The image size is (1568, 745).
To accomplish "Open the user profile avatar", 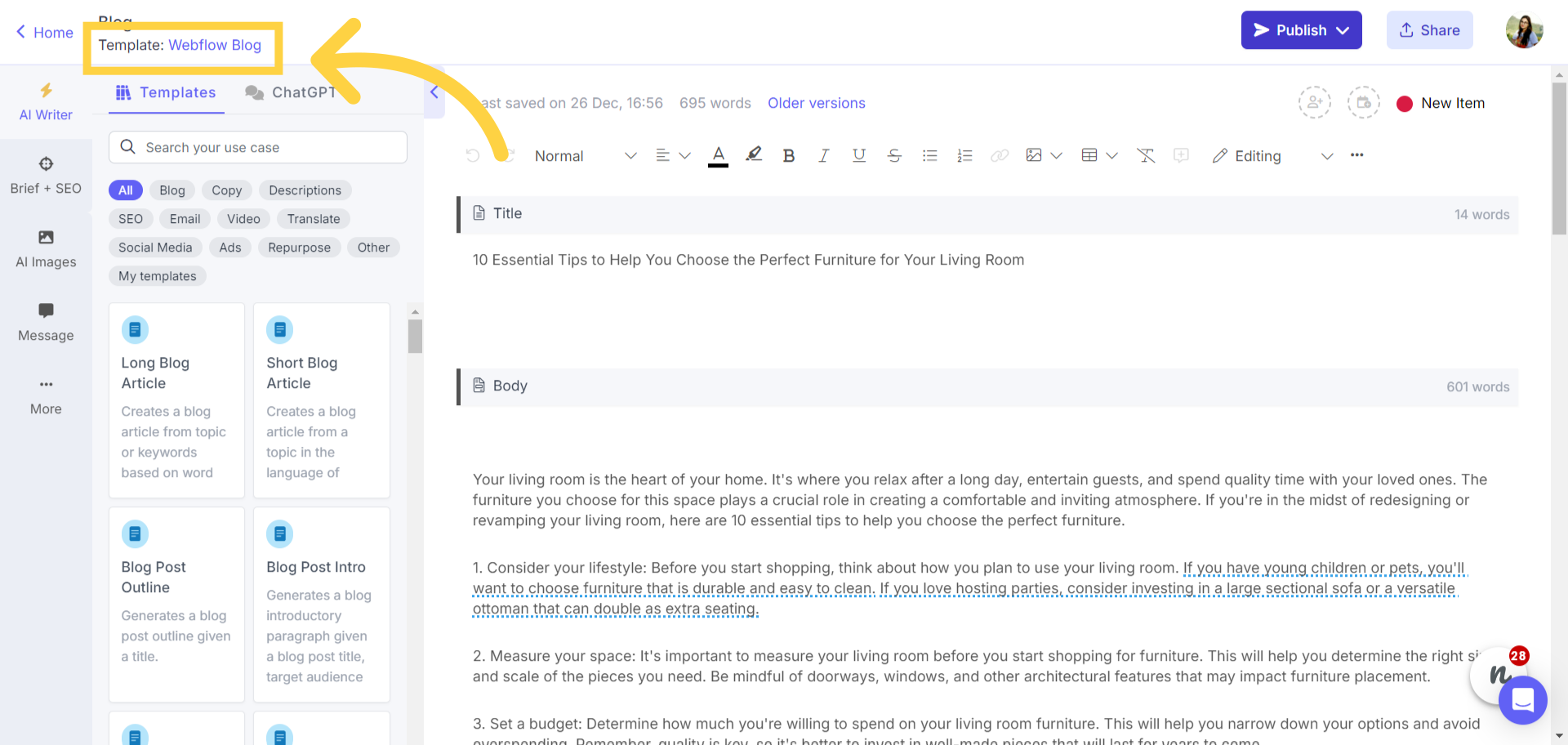I will (x=1524, y=31).
